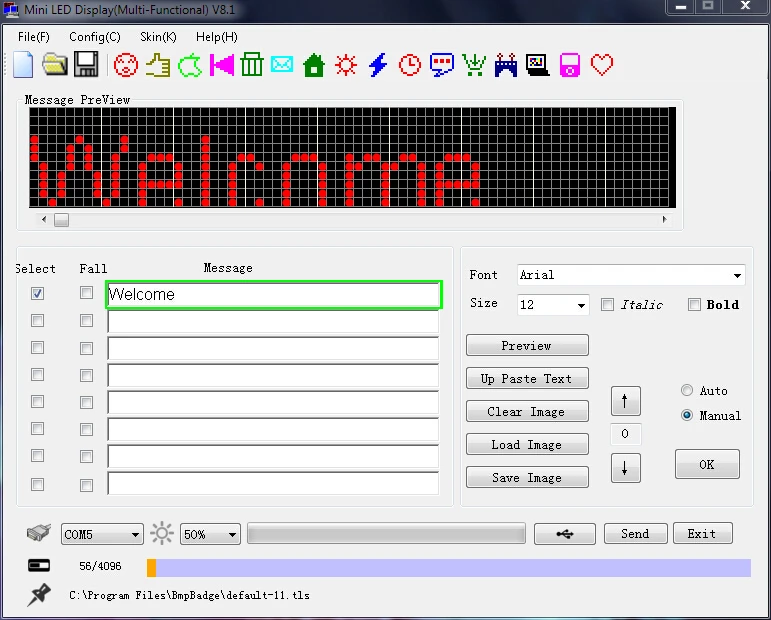Insert the green house symbol
771x620 pixels.
(314, 65)
